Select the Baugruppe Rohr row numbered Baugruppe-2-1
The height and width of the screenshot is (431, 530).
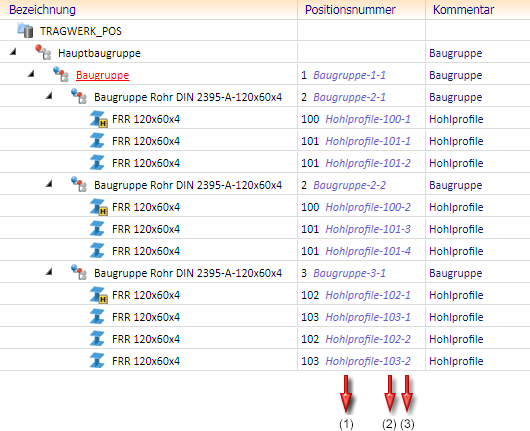(x=188, y=97)
